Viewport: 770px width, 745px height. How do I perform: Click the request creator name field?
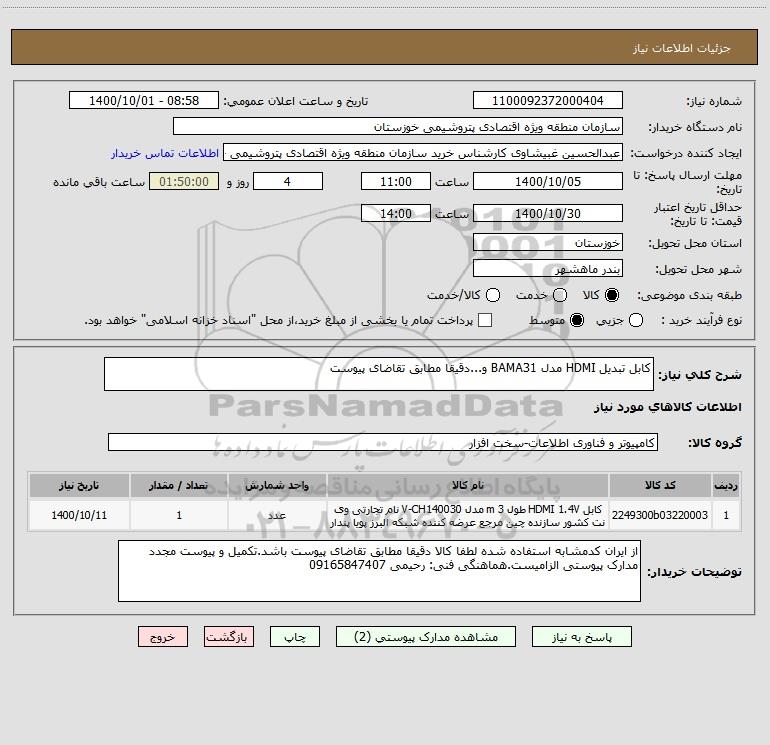click(423, 153)
